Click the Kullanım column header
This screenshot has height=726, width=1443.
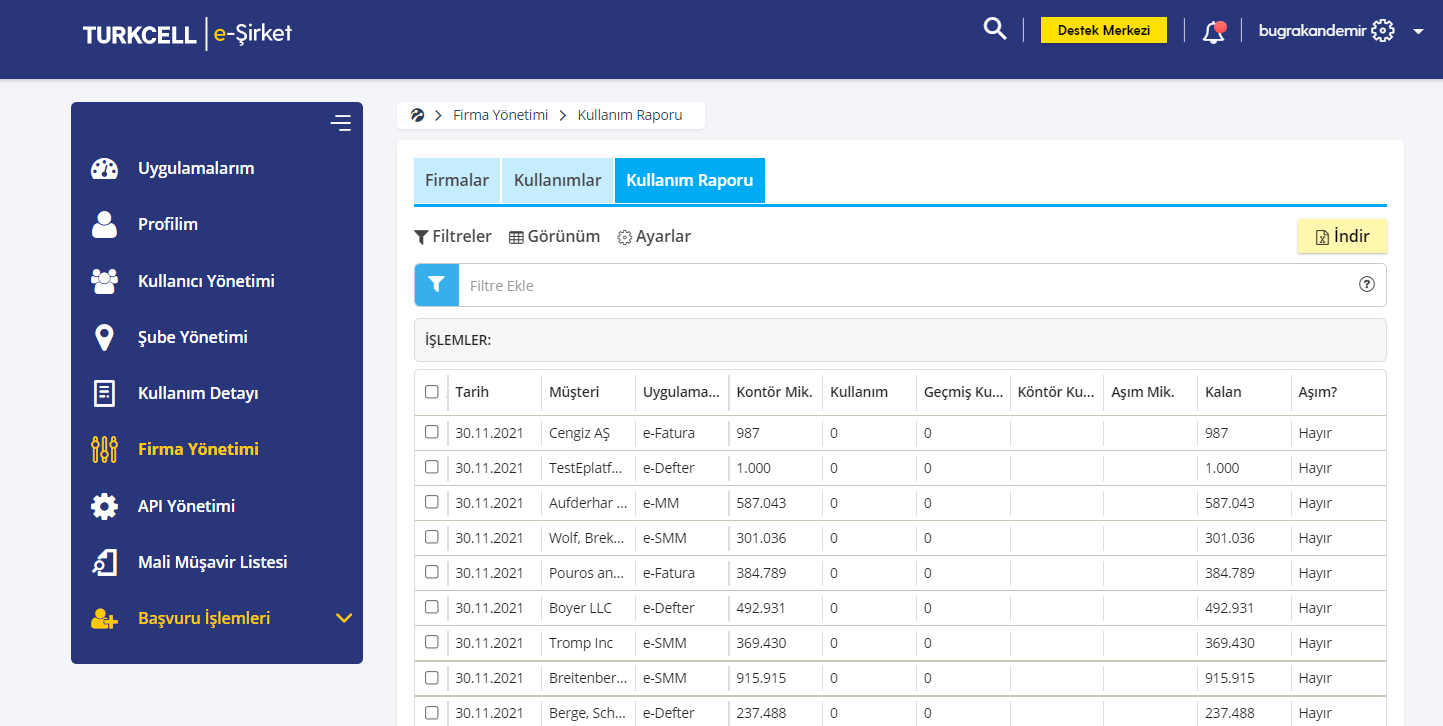[x=859, y=392]
